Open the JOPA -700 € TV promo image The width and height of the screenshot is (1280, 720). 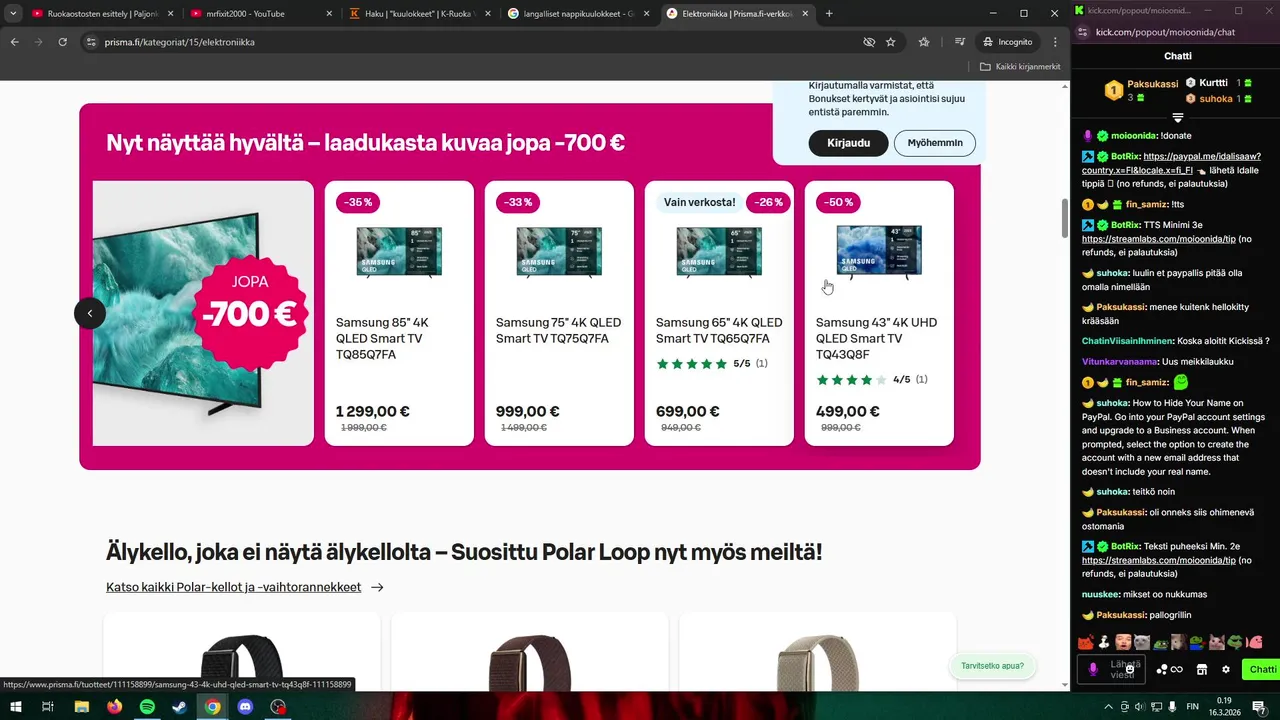[x=203, y=313]
